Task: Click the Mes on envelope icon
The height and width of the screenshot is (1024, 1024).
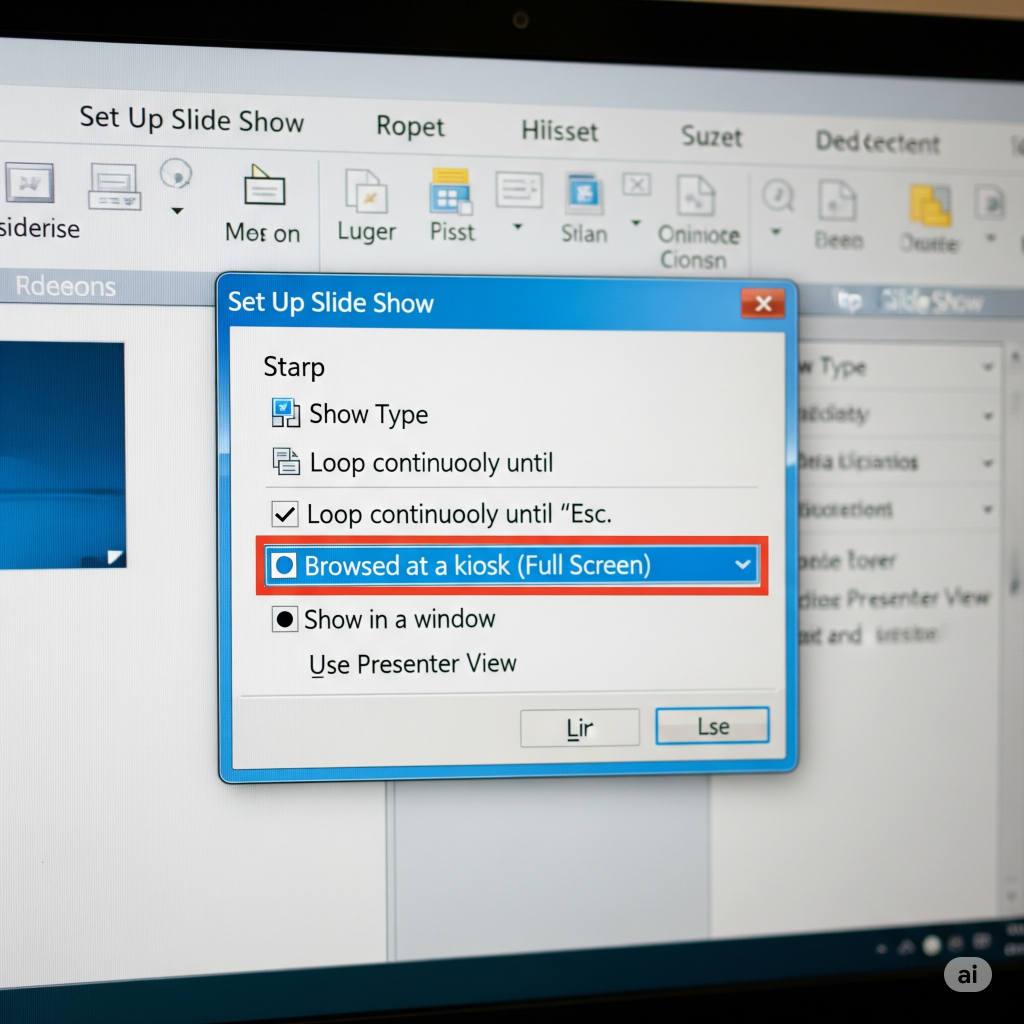Action: (264, 186)
